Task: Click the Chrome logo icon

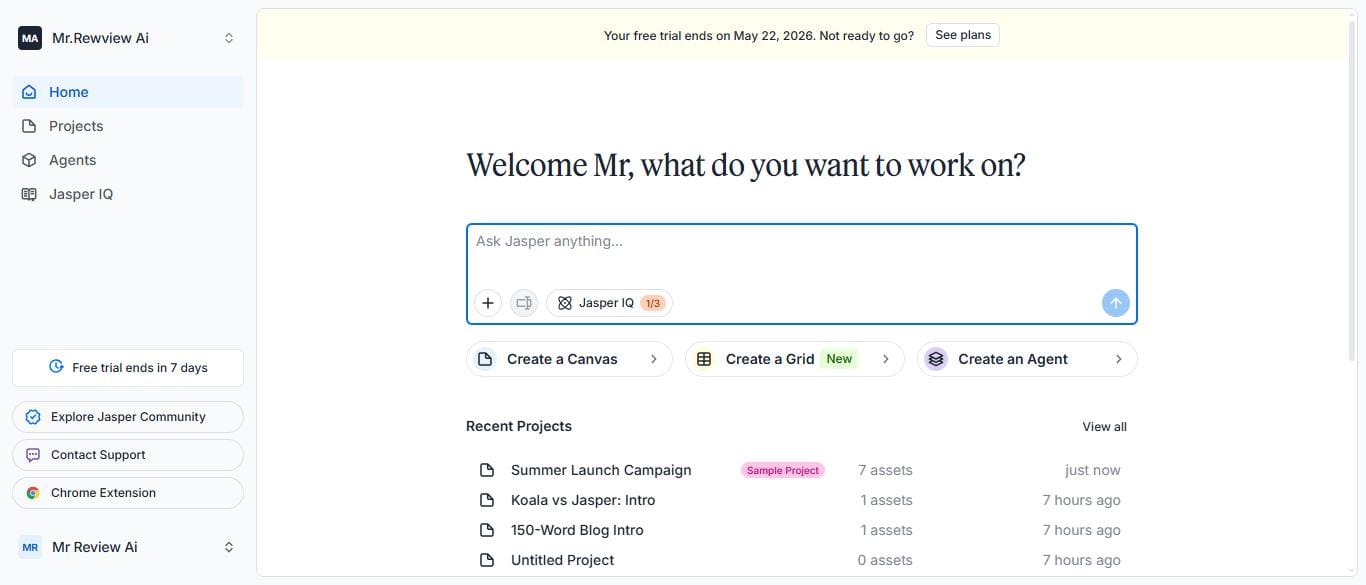Action: (33, 493)
